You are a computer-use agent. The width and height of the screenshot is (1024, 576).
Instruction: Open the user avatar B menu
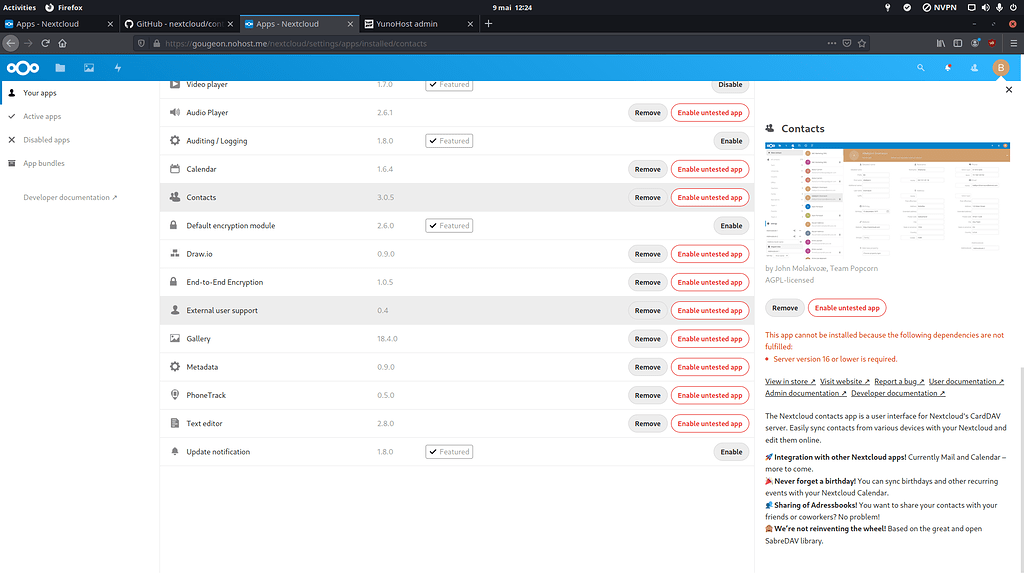pyautogui.click(x=1000, y=68)
